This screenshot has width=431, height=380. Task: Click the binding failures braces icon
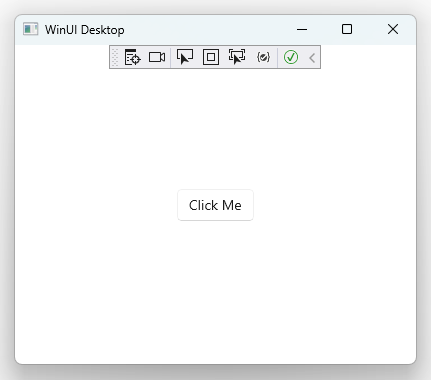(263, 57)
